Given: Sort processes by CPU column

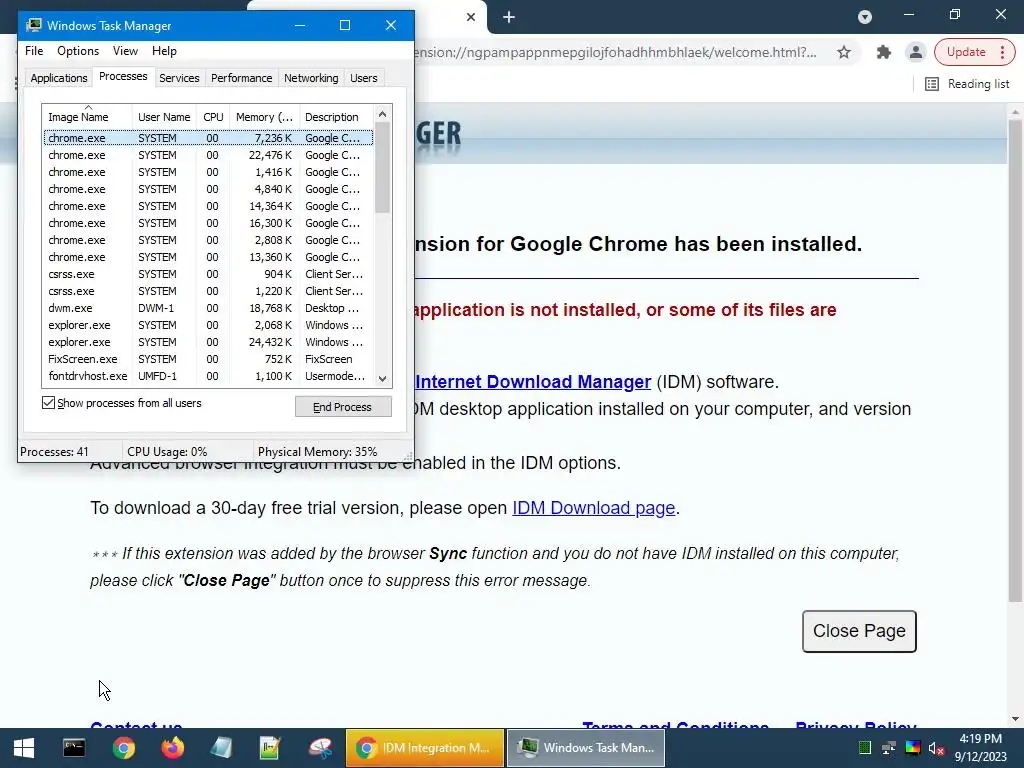Looking at the screenshot, I should [x=213, y=117].
